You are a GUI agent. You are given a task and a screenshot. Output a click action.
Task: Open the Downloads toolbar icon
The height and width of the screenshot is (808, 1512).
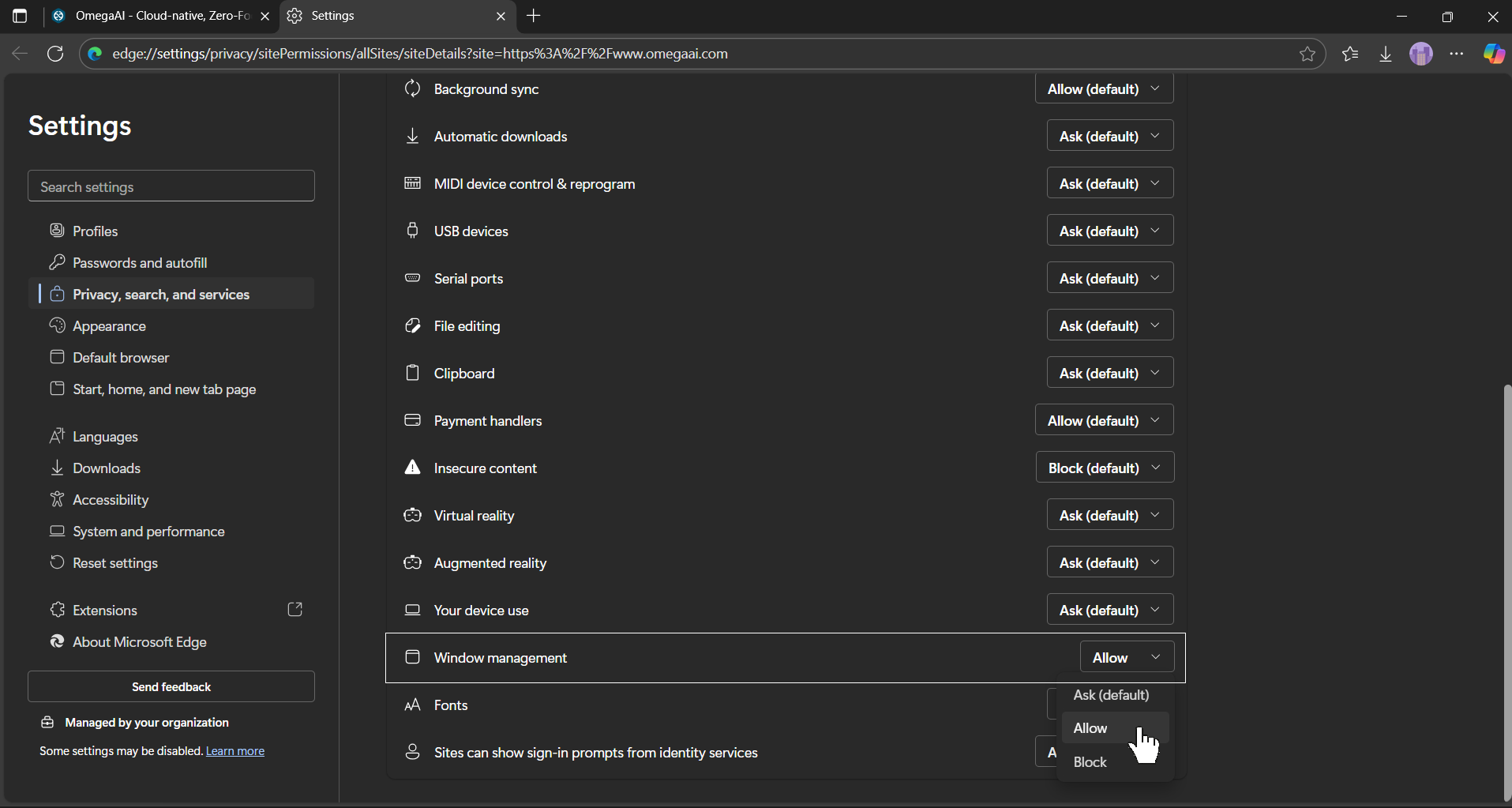pos(1386,54)
